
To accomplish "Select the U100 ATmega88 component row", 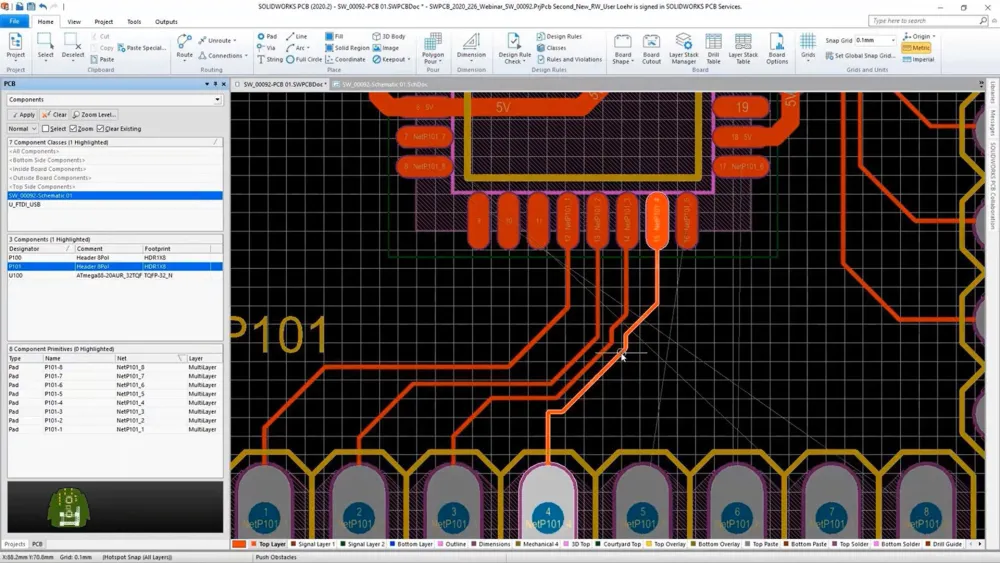I will click(x=115, y=275).
